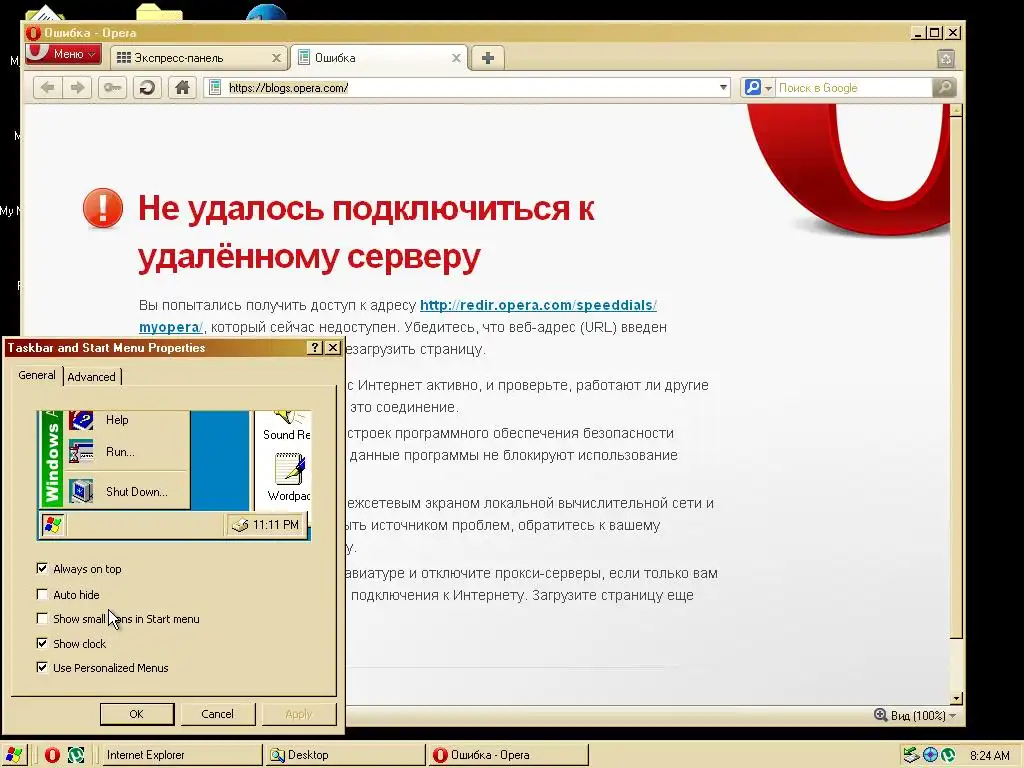The height and width of the screenshot is (768, 1024).
Task: Enable the Auto hide checkbox
Action: tap(42, 594)
